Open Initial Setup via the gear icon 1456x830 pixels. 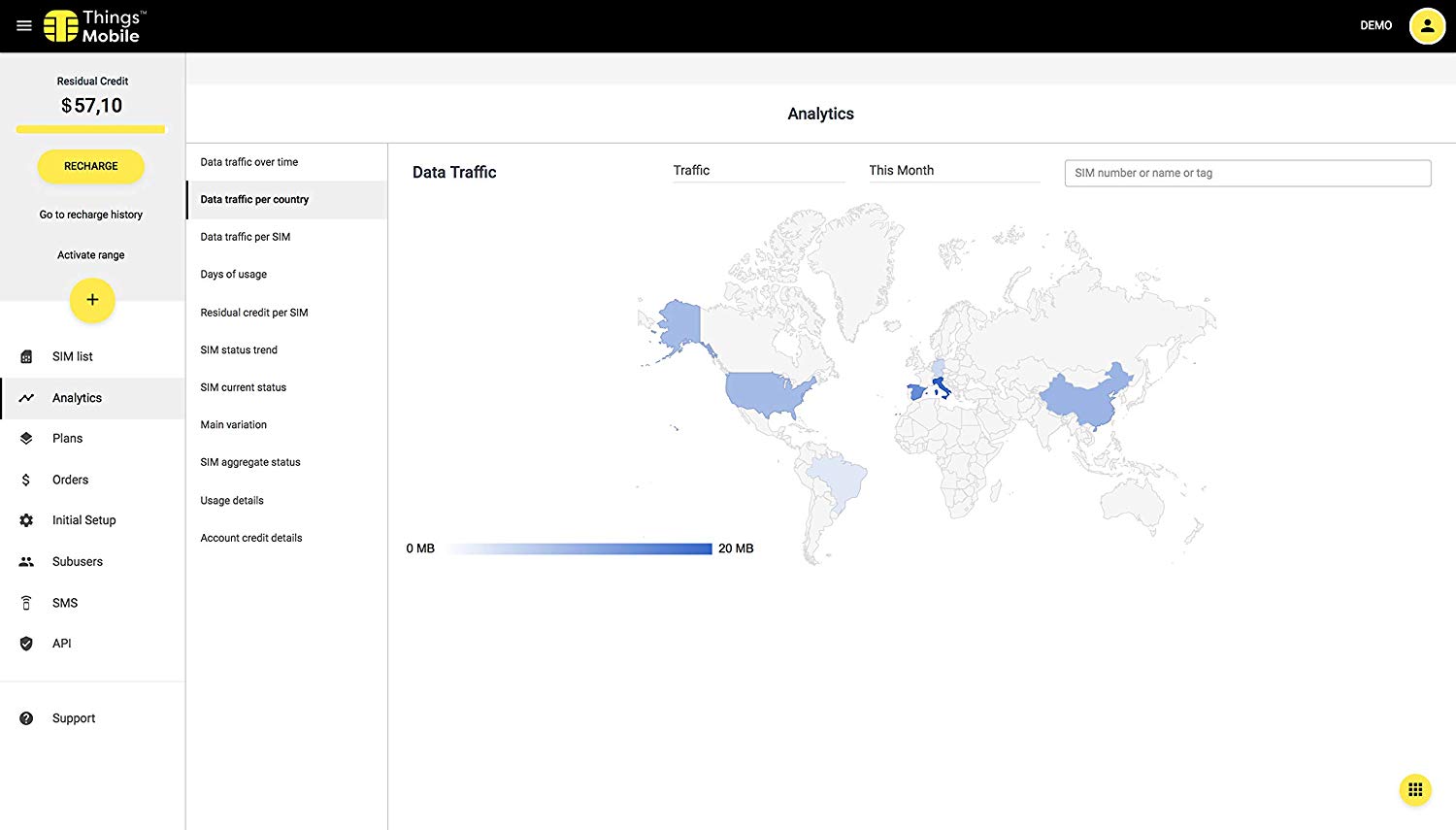point(26,520)
